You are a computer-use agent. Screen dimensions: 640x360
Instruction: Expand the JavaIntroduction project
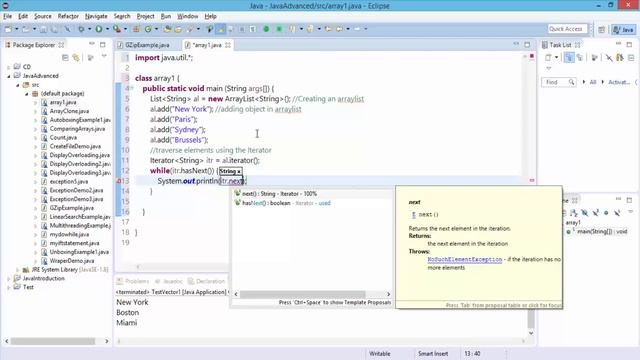(x=9, y=279)
